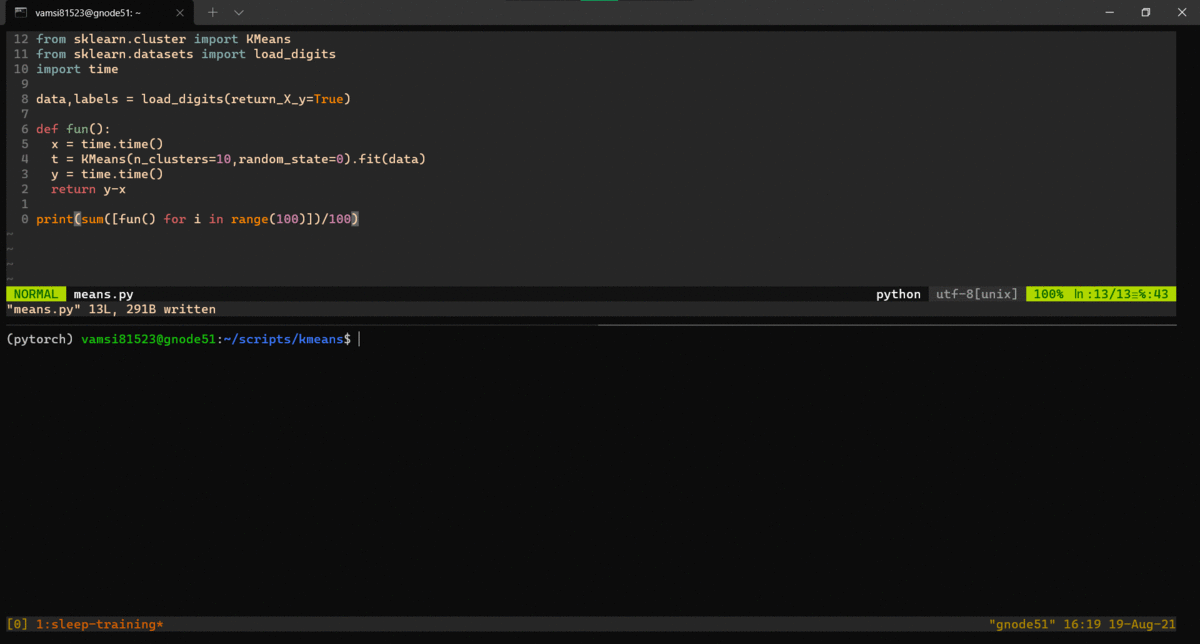Click line number 12 in the gutter

[21, 39]
